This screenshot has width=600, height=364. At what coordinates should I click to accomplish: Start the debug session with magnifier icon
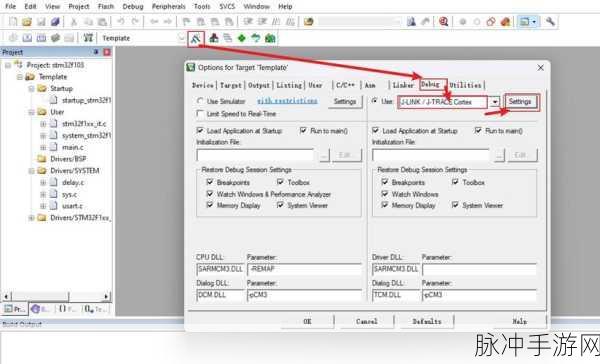tap(443, 21)
